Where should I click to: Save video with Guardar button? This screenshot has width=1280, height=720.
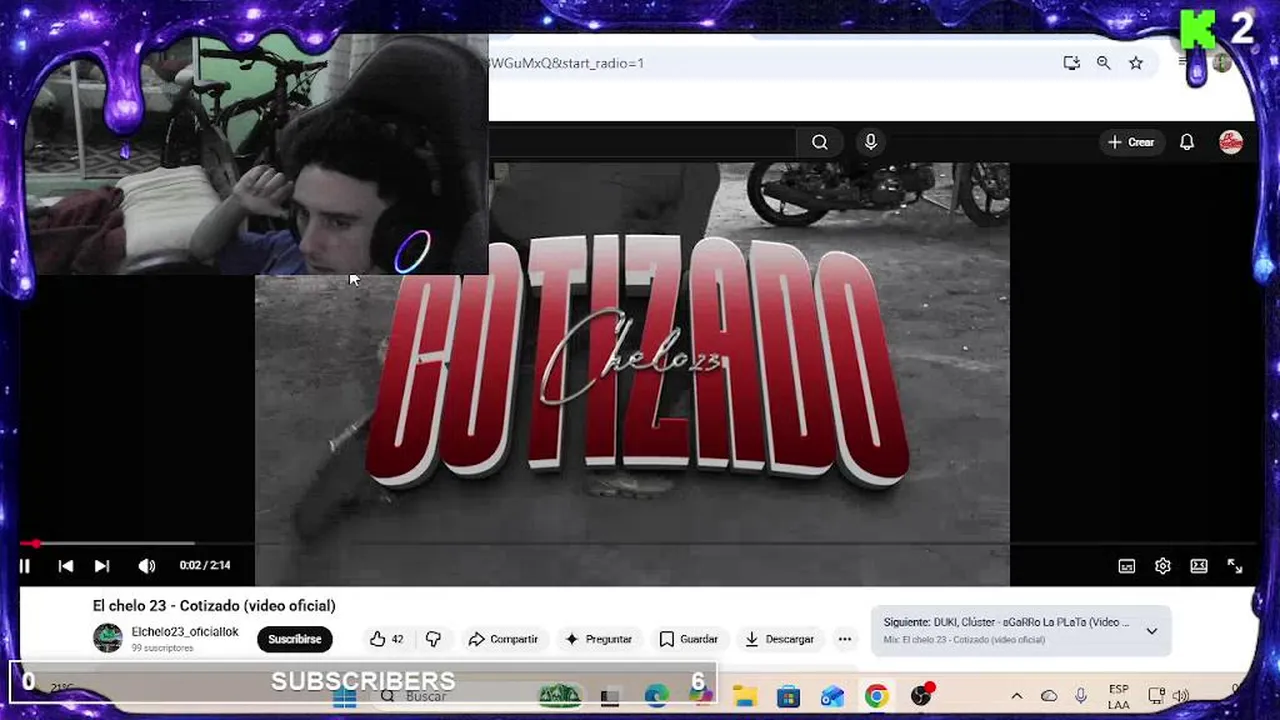coord(688,639)
